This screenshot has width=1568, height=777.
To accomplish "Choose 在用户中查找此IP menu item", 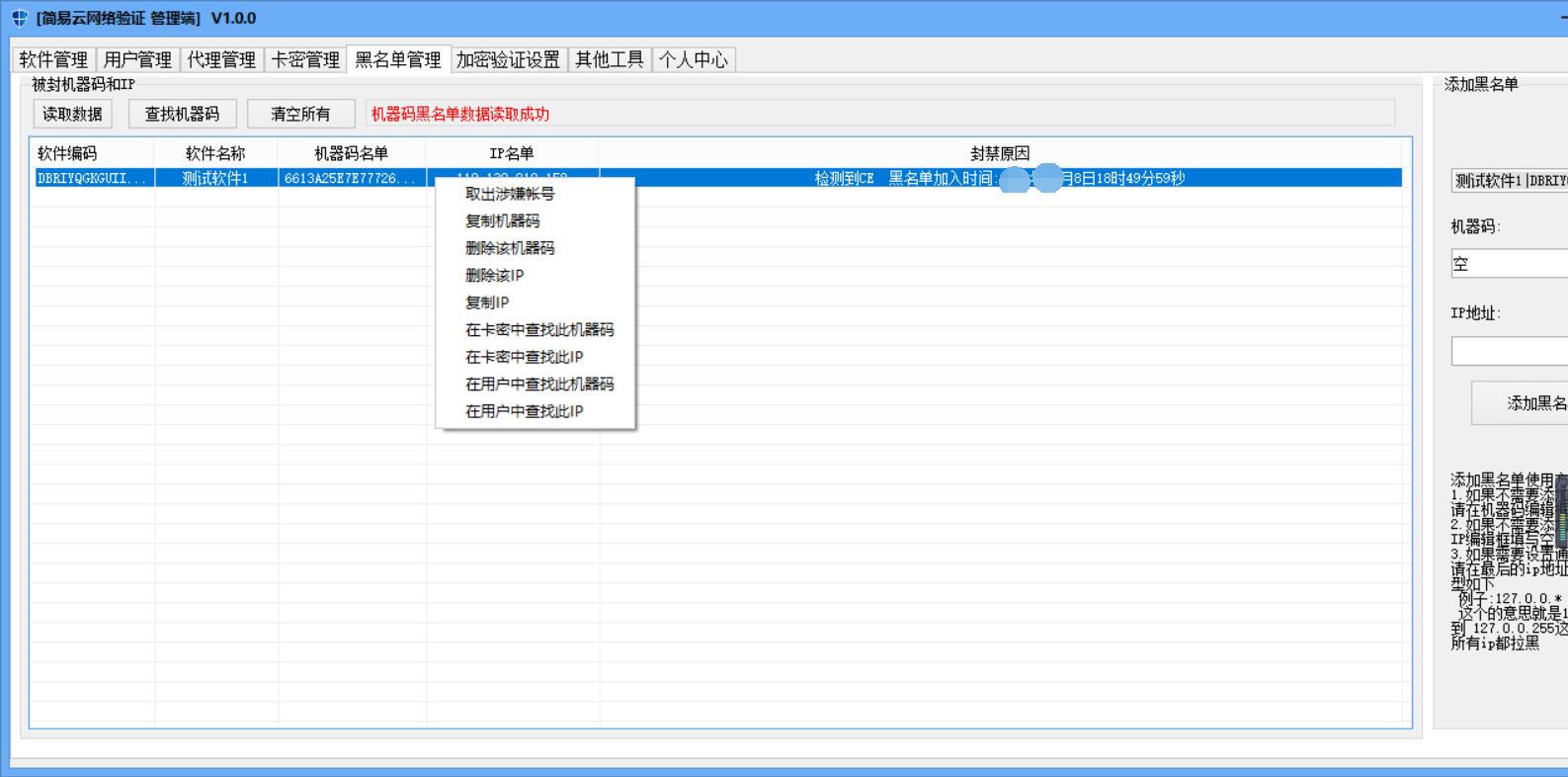I will [x=525, y=411].
